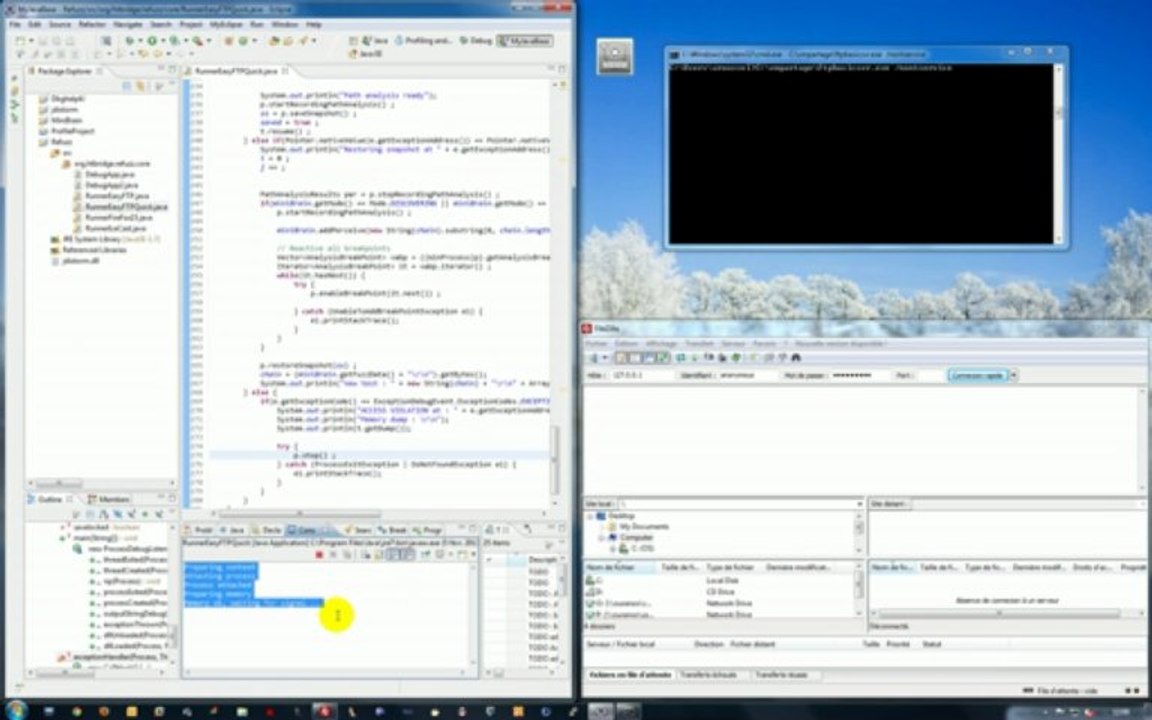Select the Declaration tab in bottom panel
Image resolution: width=1152 pixels, height=720 pixels.
point(267,530)
